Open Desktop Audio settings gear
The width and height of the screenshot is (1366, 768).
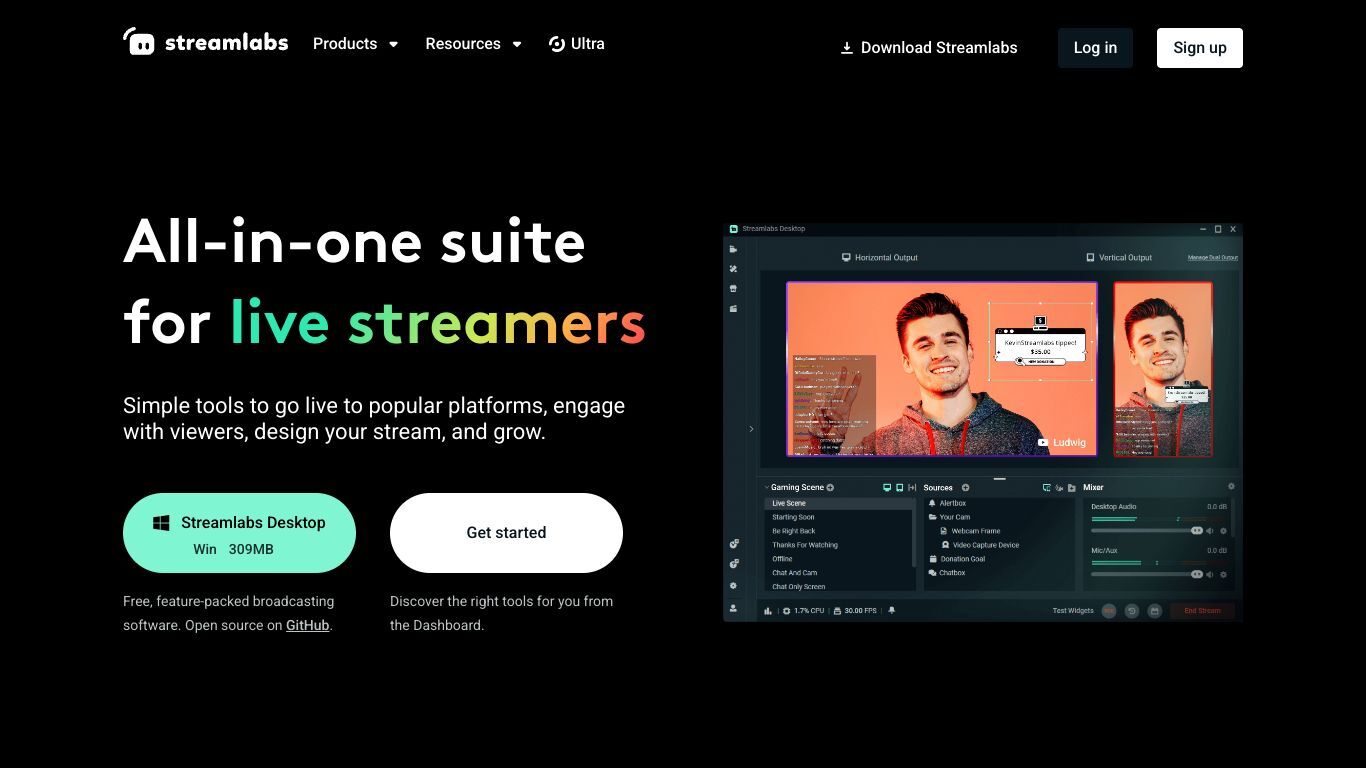[x=1223, y=531]
